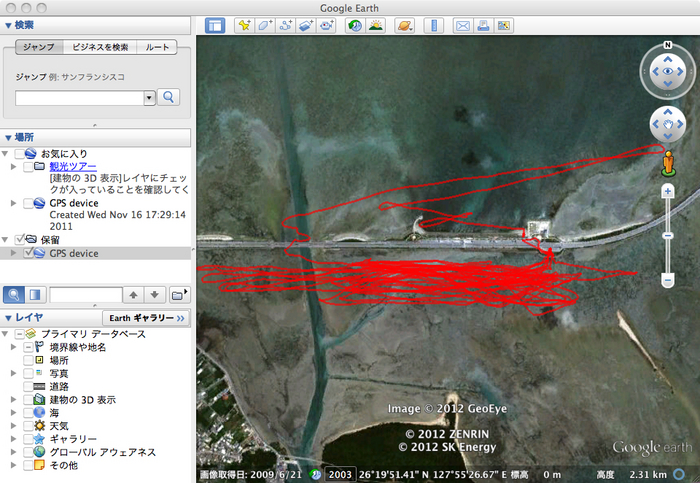
Task: Click the Places panel search magnifier button
Action: tap(14, 295)
